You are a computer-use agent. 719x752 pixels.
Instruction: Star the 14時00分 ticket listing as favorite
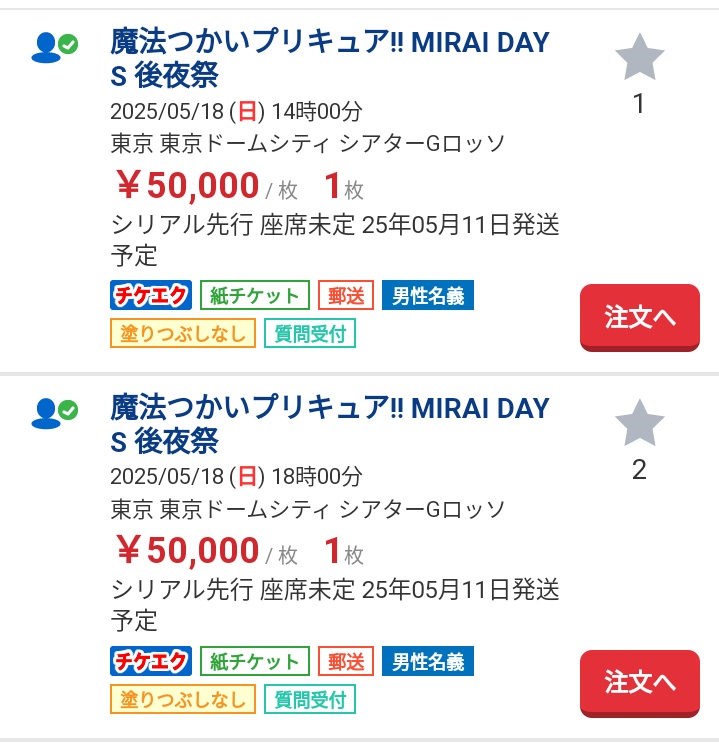coord(639,57)
